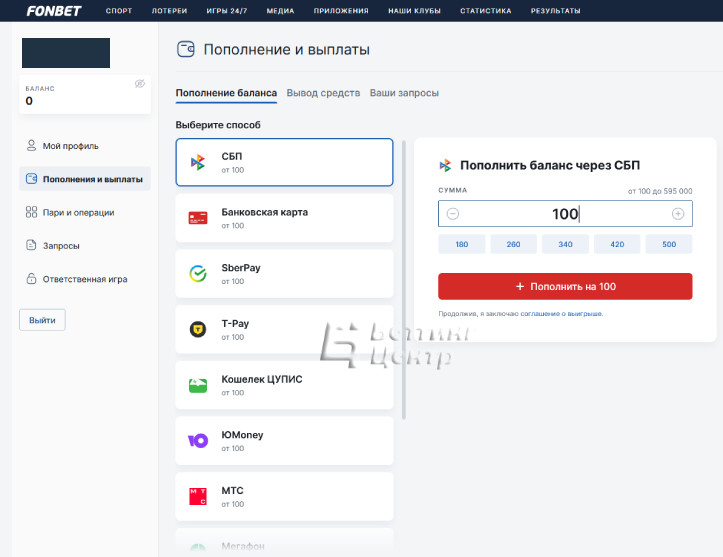Choose the 260 preset amount
Screen dimensions: 723x557
(513, 244)
